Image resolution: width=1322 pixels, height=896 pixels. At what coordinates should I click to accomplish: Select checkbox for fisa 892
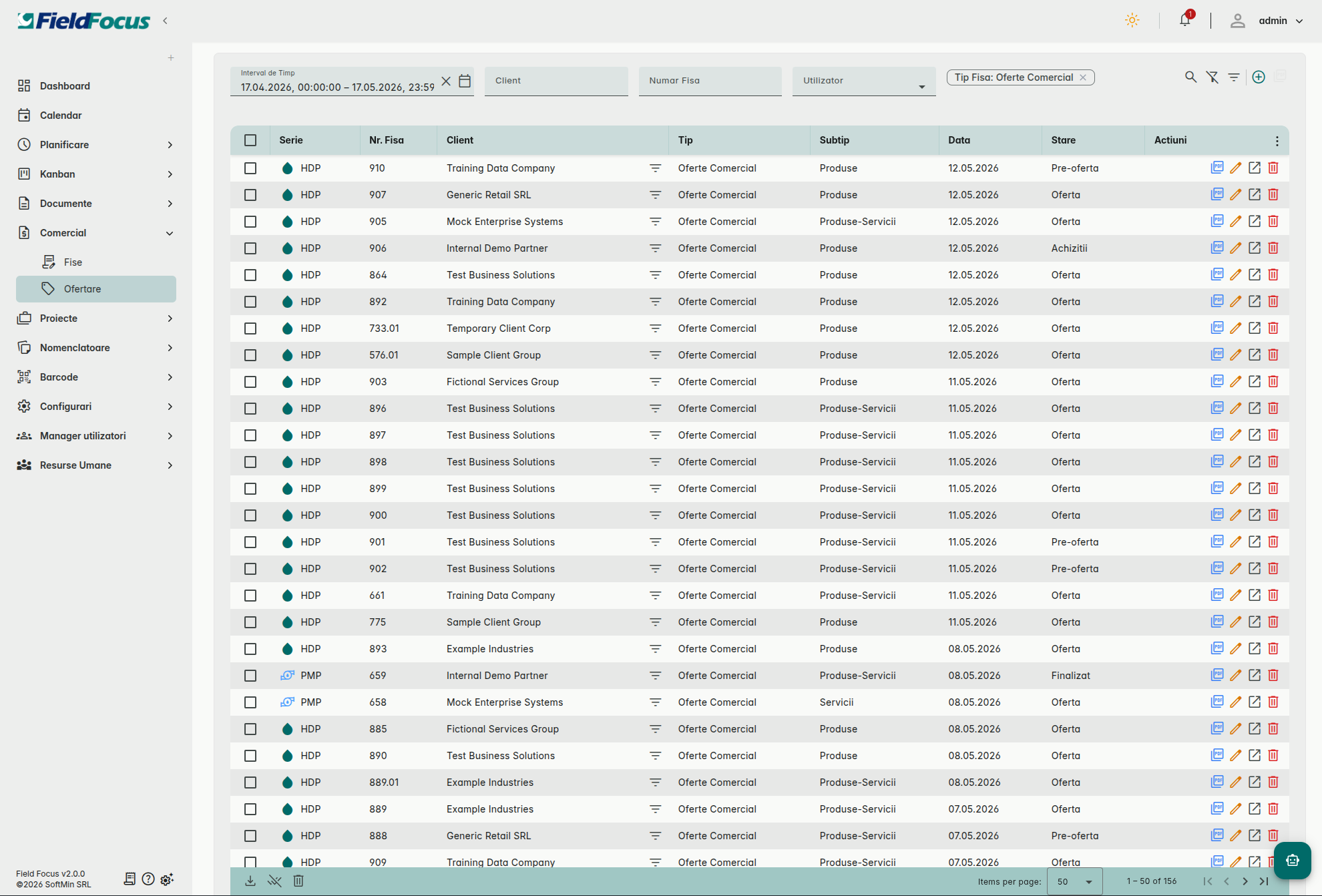pos(250,302)
